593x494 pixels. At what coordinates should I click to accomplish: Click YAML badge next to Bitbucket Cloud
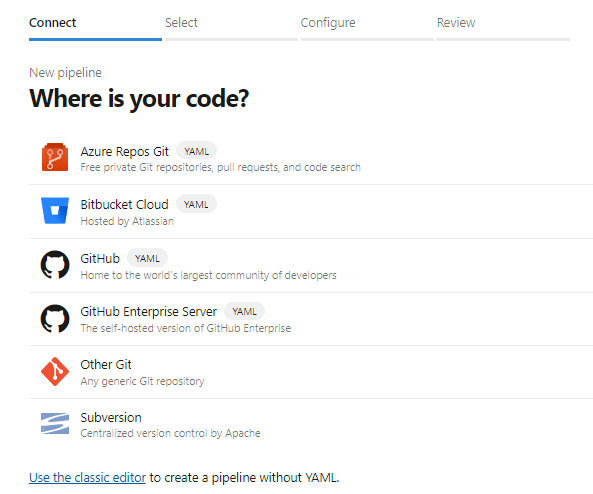196,204
